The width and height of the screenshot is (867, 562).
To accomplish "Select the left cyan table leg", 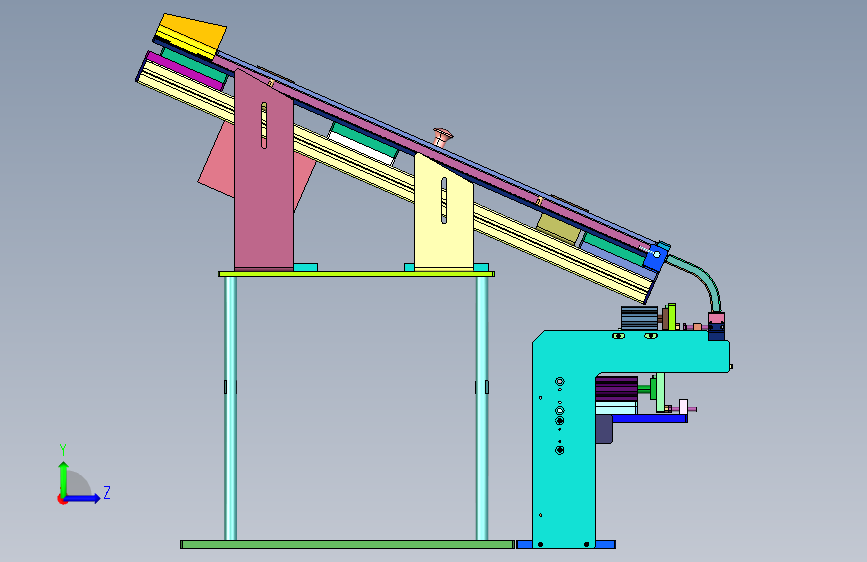I will coord(231,408).
